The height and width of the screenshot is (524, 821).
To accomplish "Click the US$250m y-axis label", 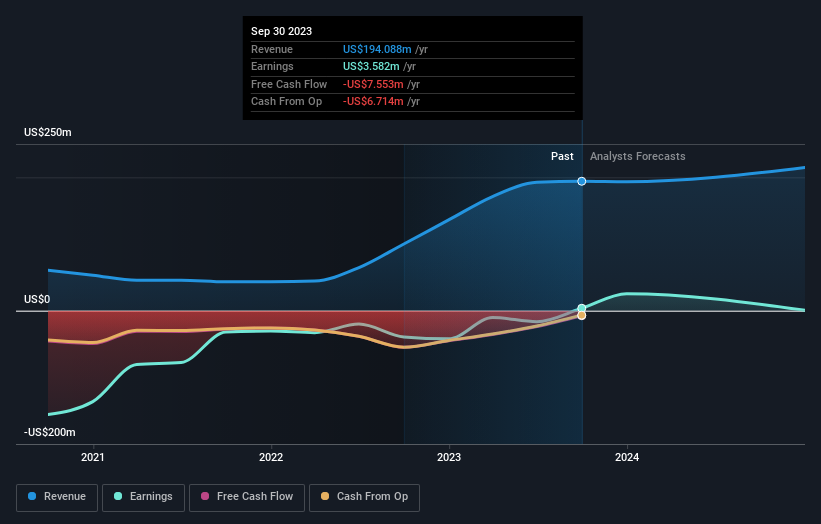I will click(x=48, y=132).
